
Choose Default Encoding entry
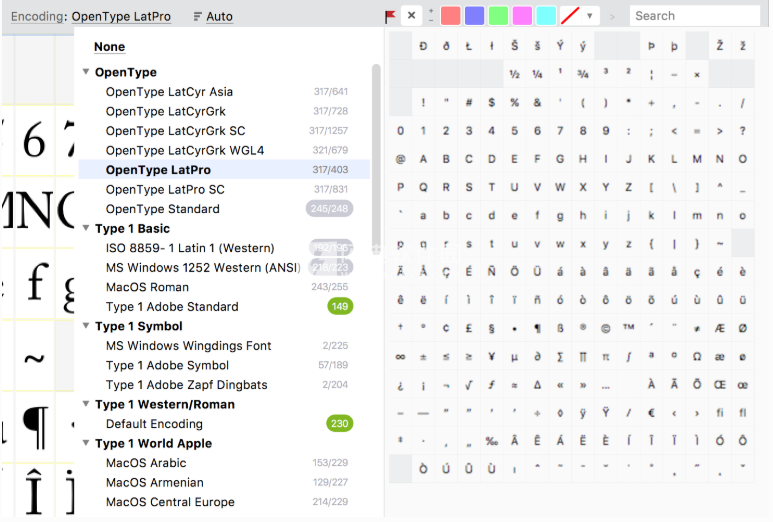click(224, 424)
